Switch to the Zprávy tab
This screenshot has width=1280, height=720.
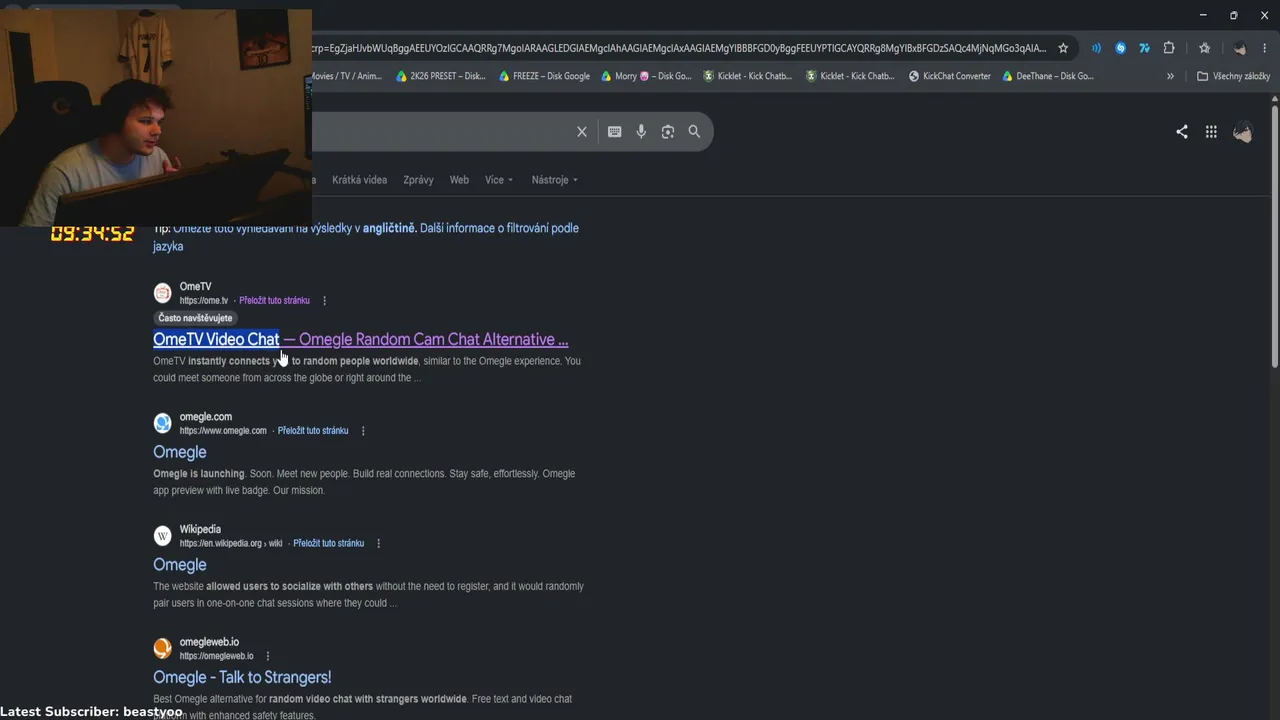coord(418,180)
